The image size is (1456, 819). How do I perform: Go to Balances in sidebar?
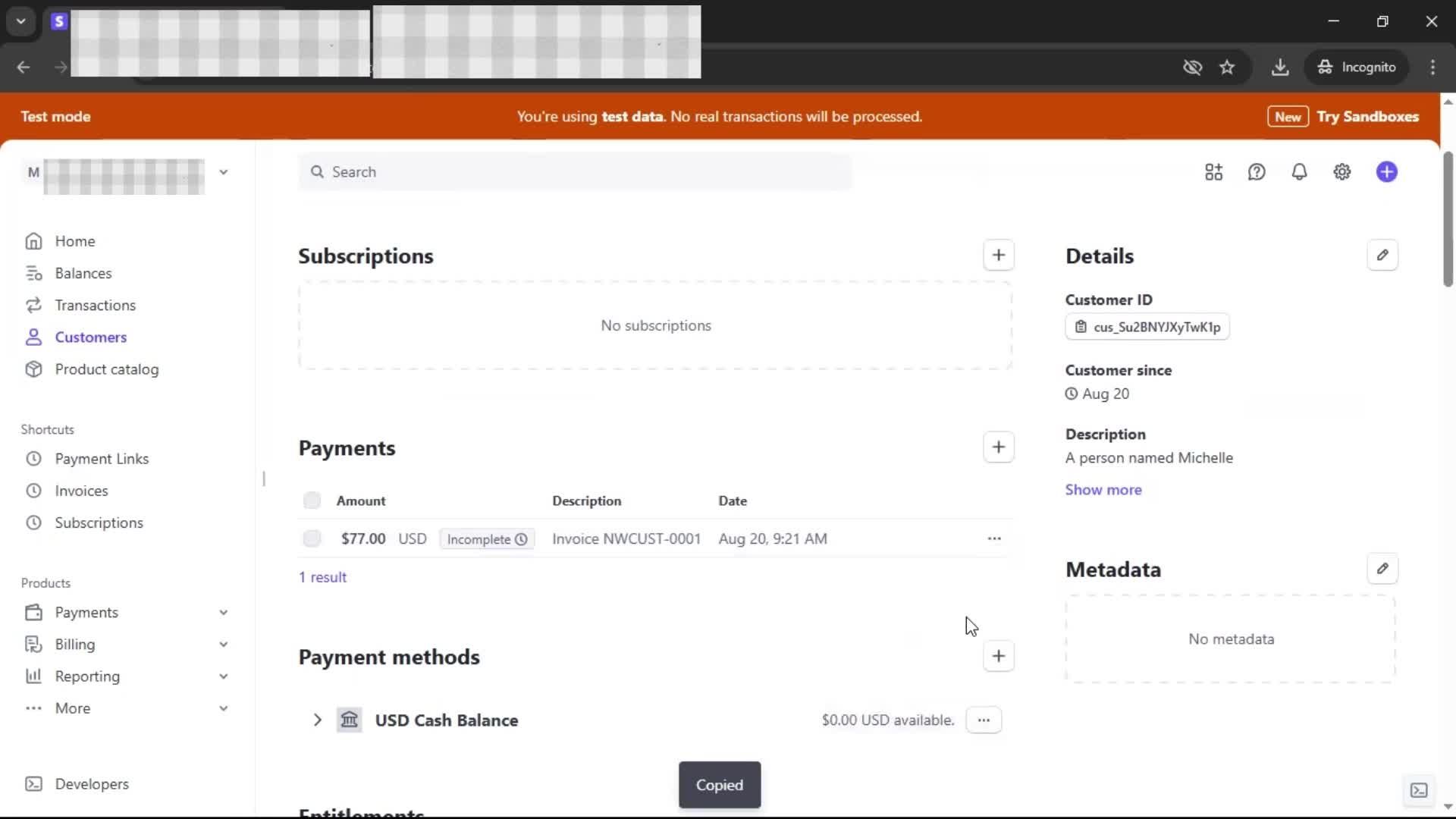point(83,273)
